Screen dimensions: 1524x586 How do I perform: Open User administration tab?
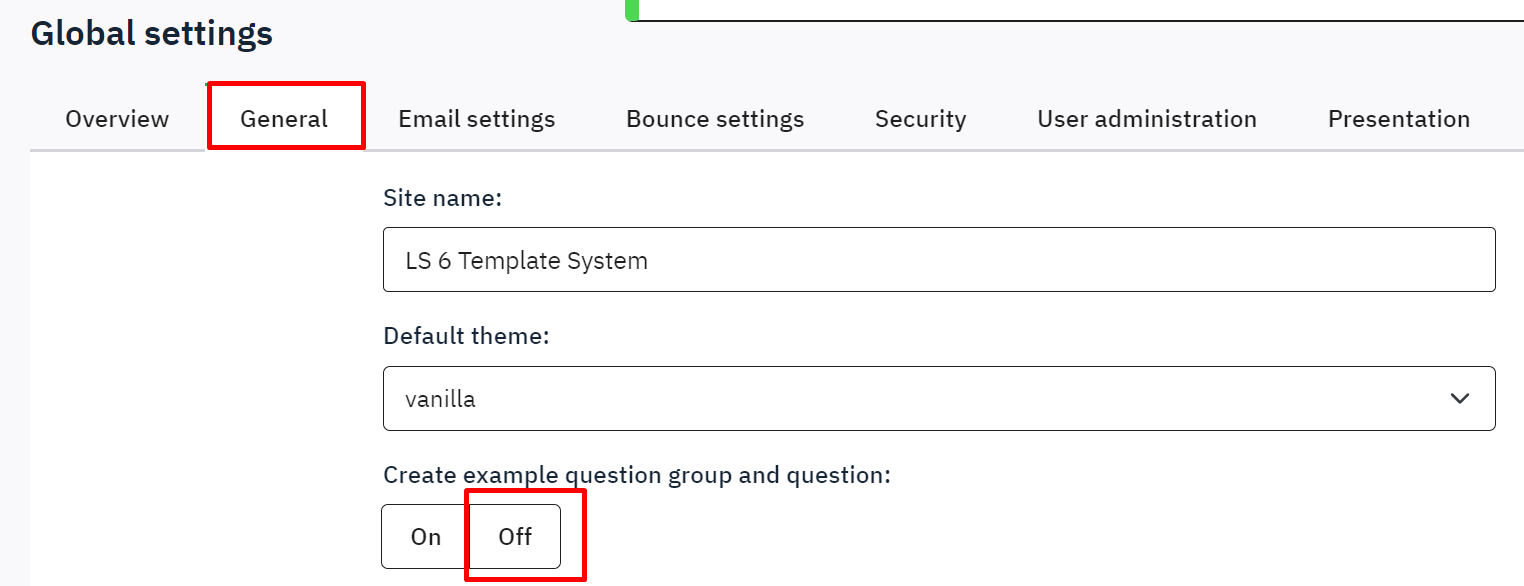pyautogui.click(x=1146, y=119)
